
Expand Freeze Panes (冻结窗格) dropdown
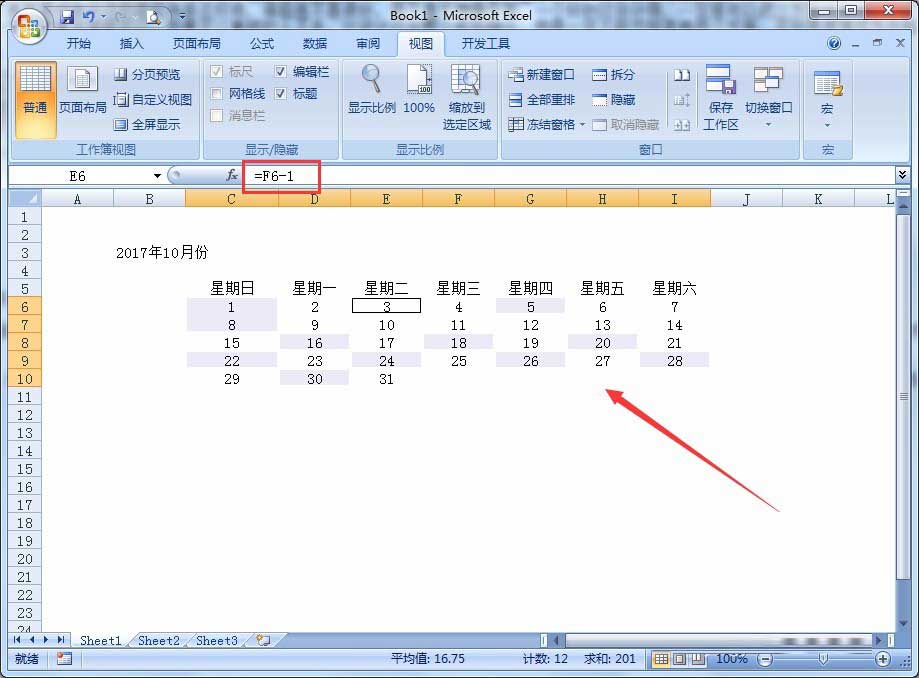click(582, 124)
